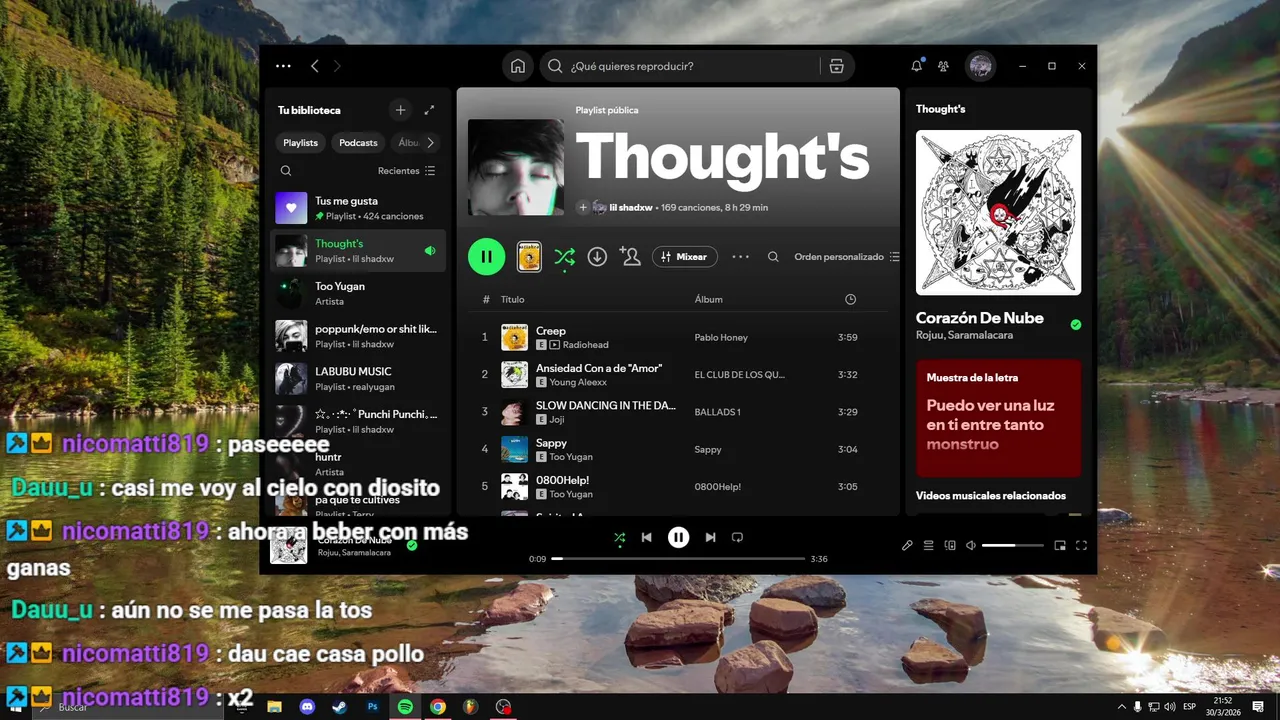The height and width of the screenshot is (720, 1280).
Task: Pause playlist with large green button
Action: coord(486,257)
